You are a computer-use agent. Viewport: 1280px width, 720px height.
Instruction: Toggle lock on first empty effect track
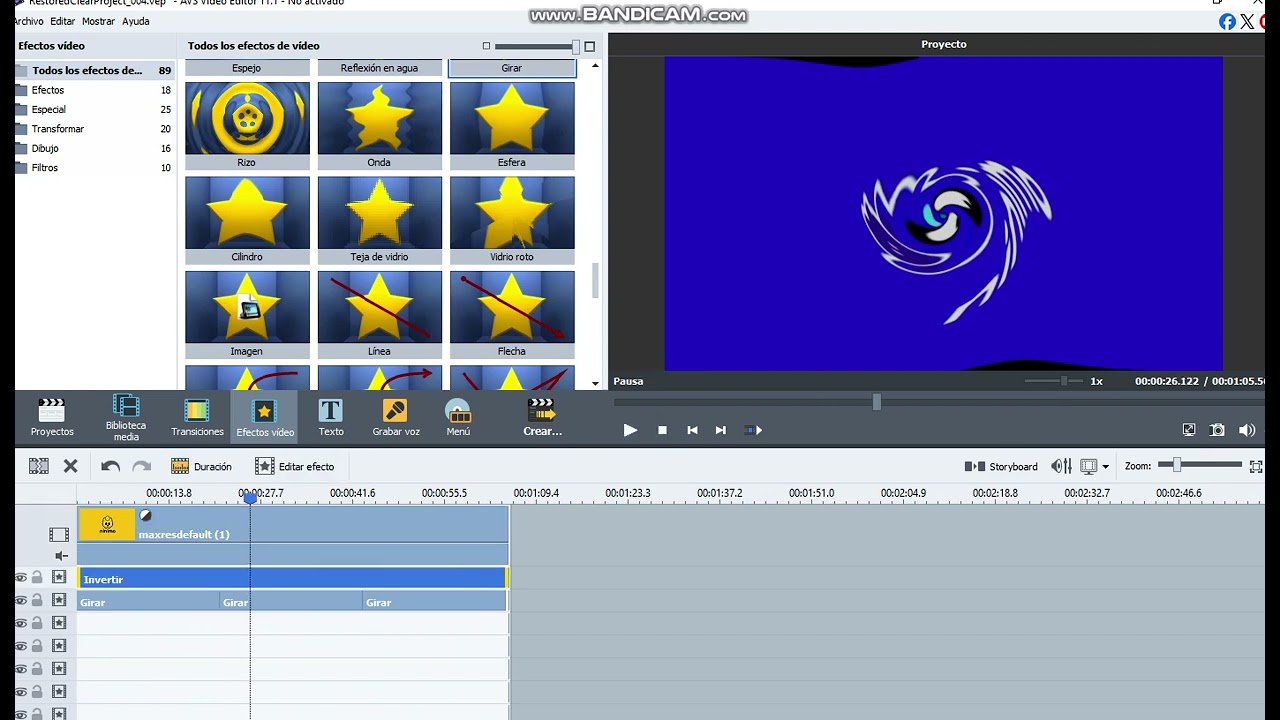tap(37, 623)
